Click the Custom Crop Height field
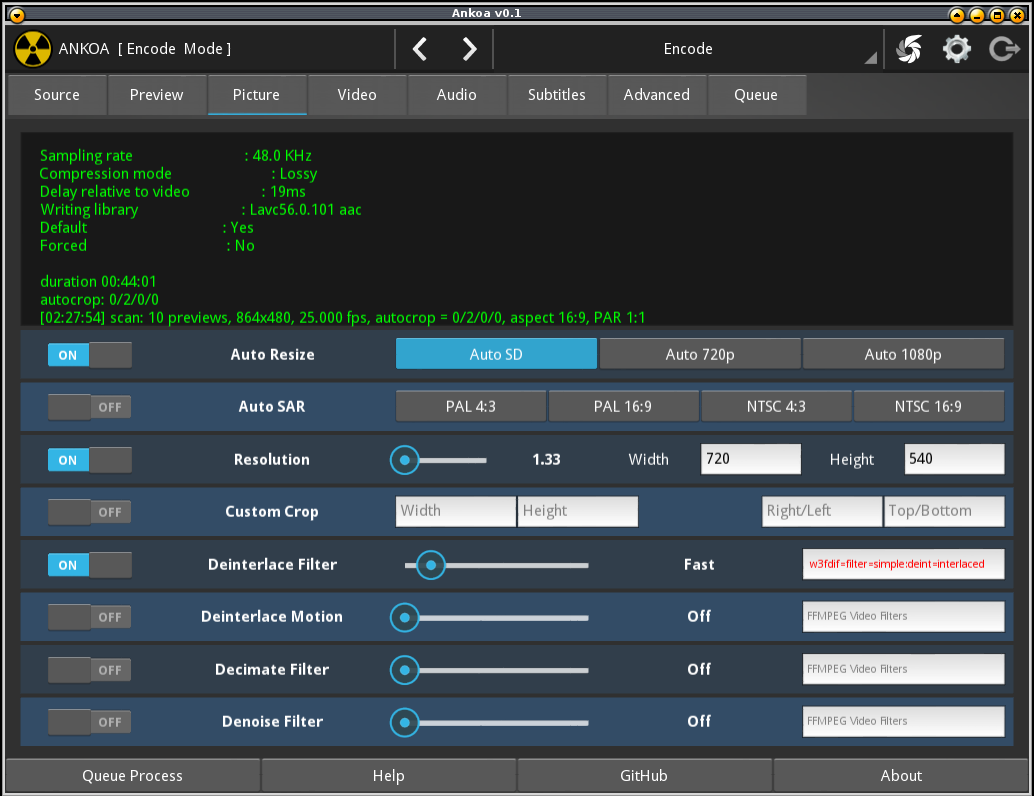 click(x=578, y=511)
